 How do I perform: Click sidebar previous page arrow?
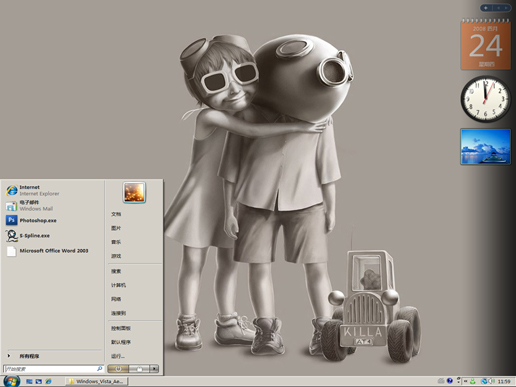(498, 7)
